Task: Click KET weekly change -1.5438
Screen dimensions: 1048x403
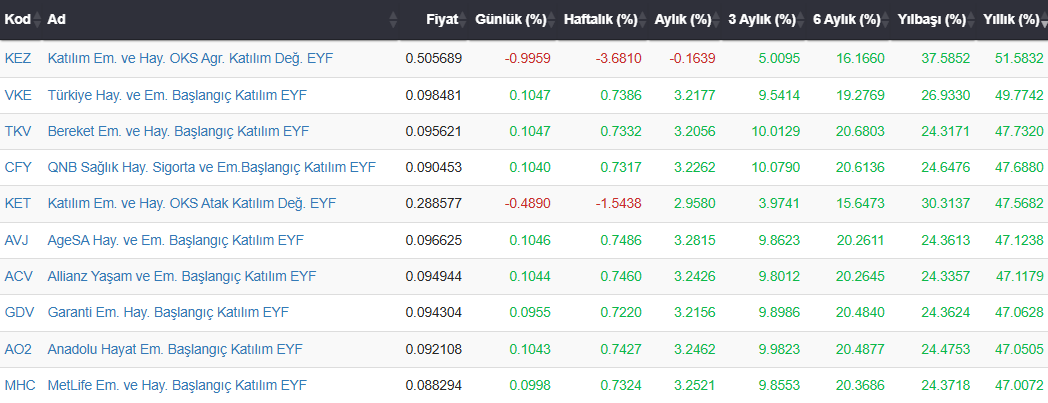Action: [x=618, y=203]
